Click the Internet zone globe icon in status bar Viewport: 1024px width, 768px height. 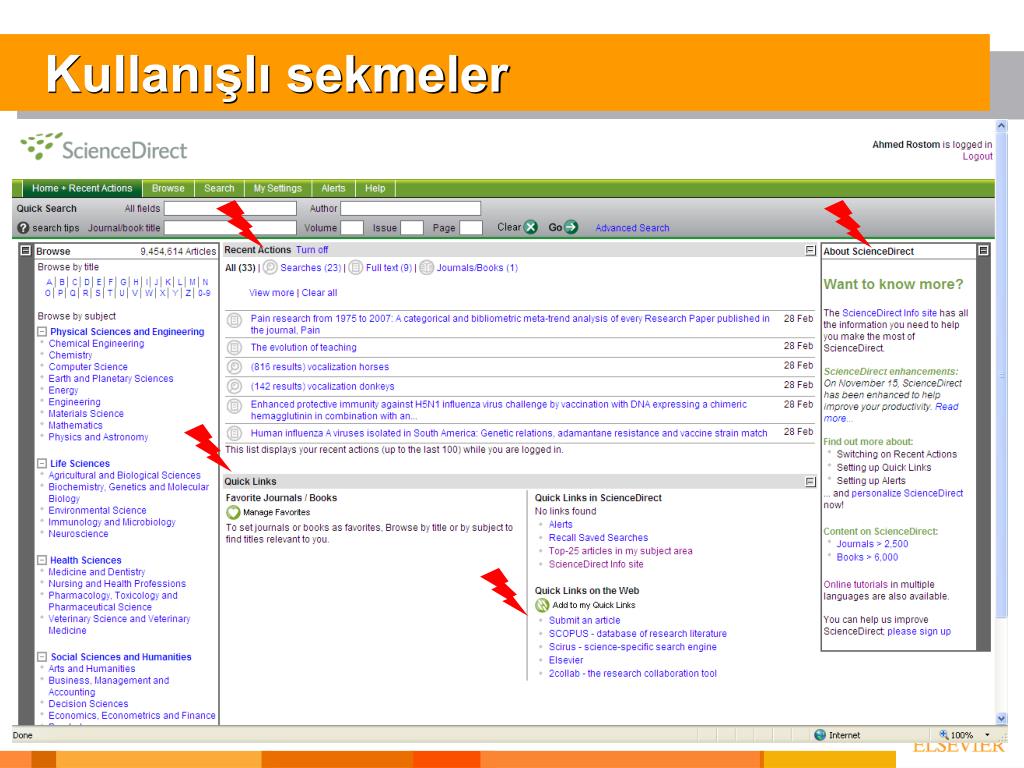point(820,735)
